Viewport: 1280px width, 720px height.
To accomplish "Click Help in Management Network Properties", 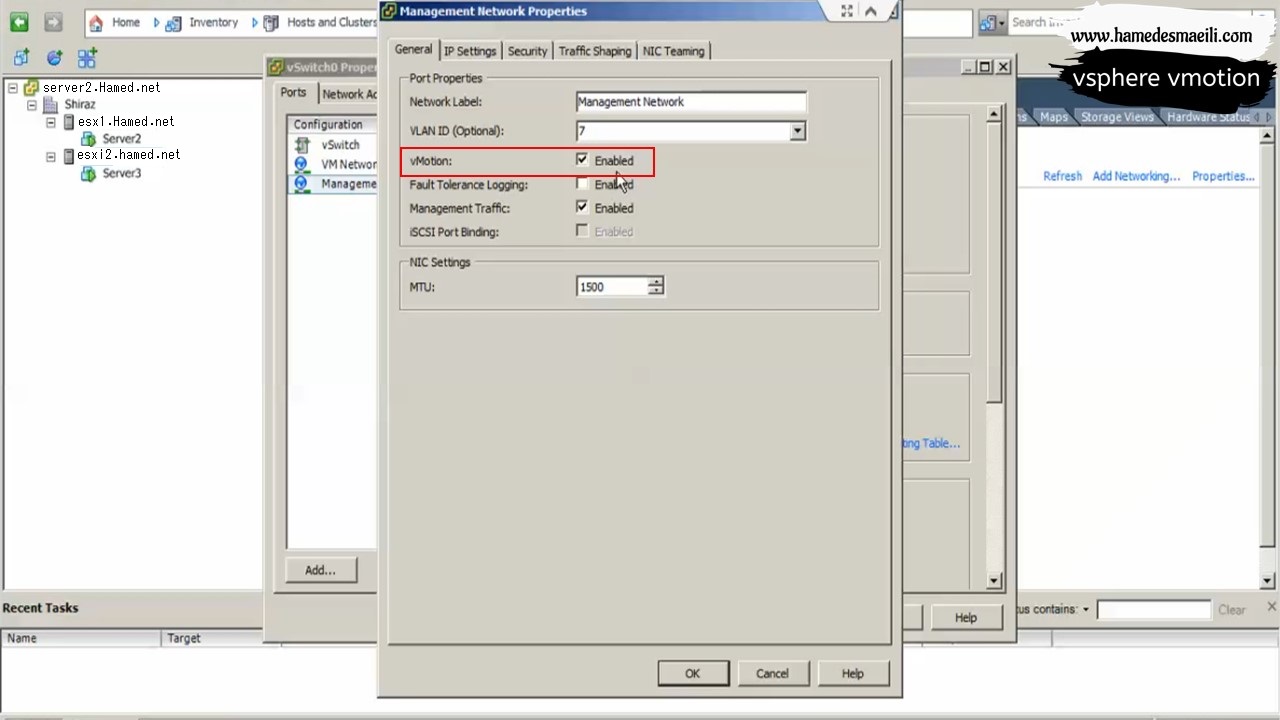I will click(852, 673).
